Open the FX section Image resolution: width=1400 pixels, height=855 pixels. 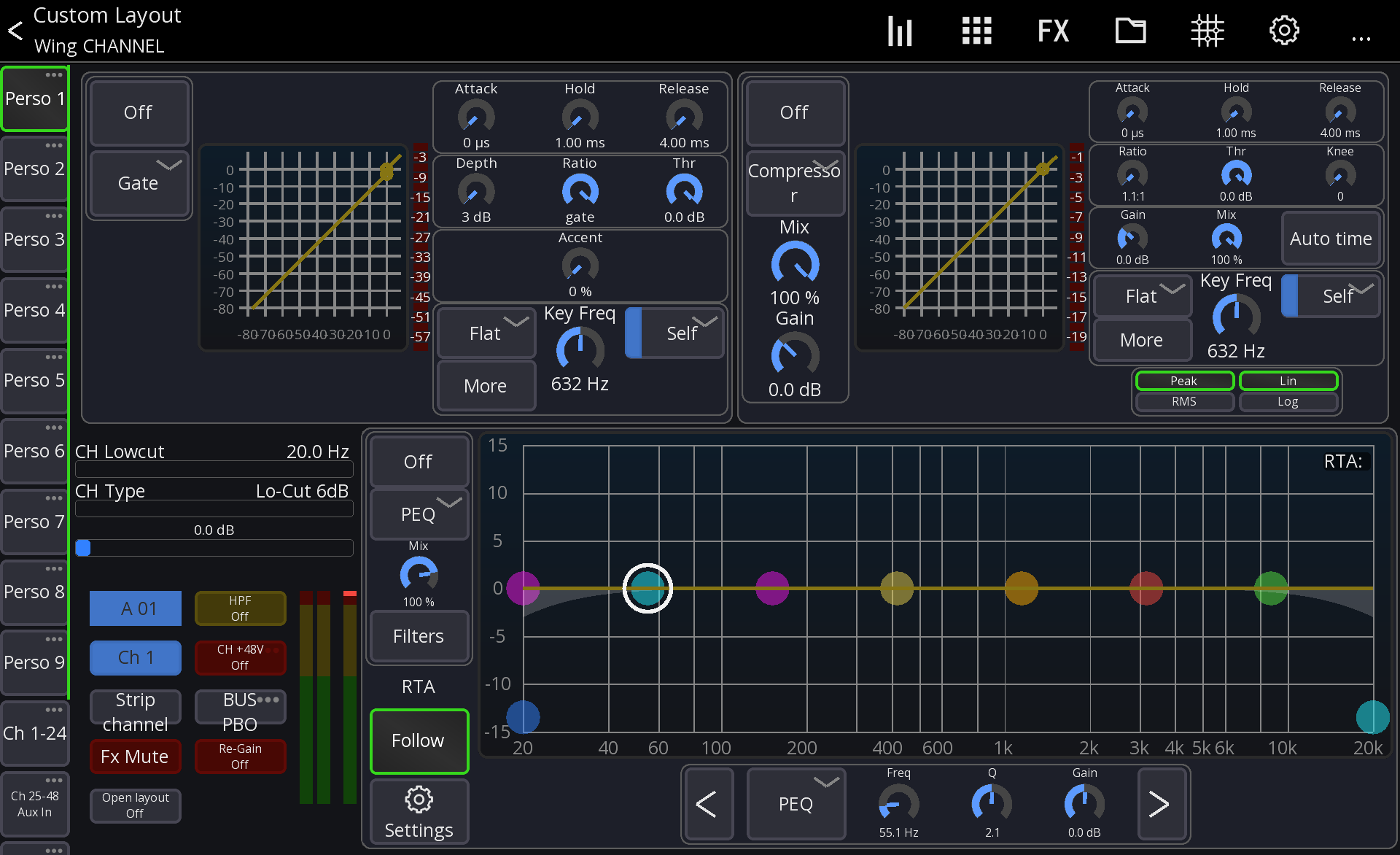[1053, 31]
